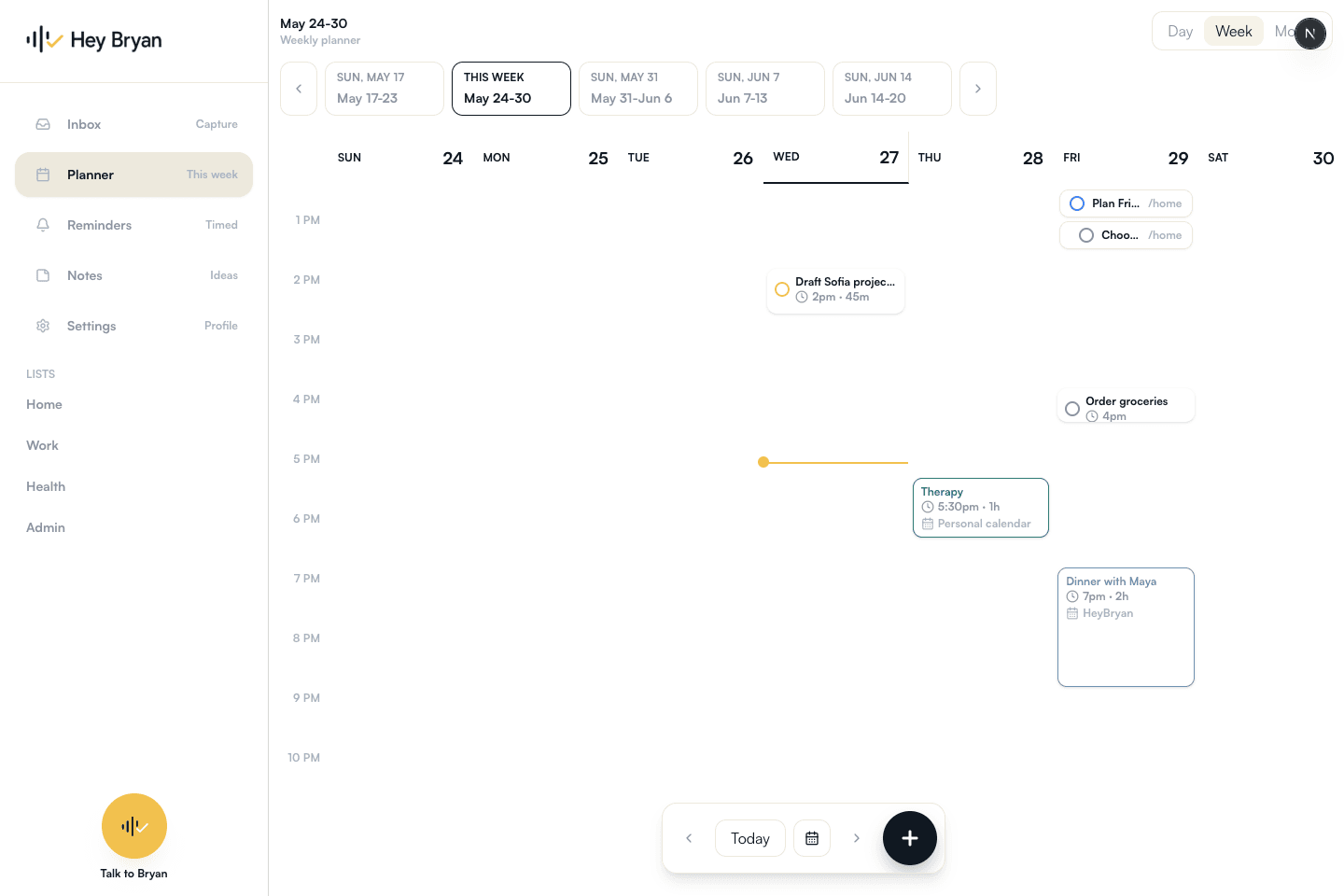Go to previous weeks in week strip
The height and width of the screenshot is (896, 1344).
[x=299, y=89]
